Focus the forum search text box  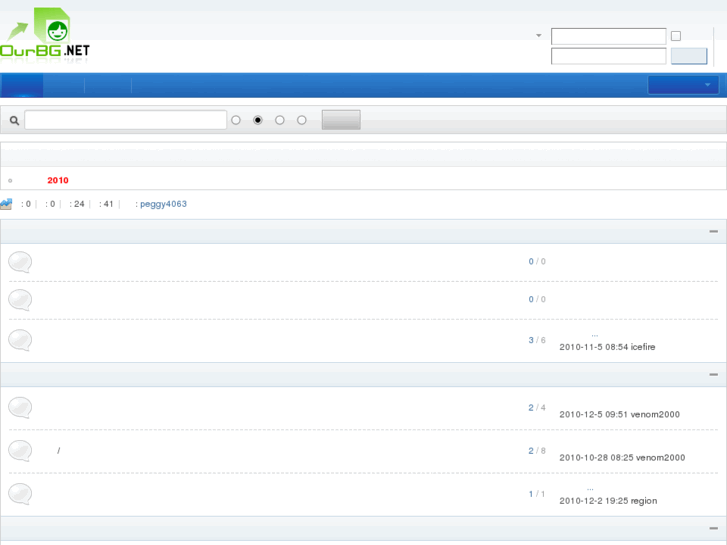coord(126,120)
